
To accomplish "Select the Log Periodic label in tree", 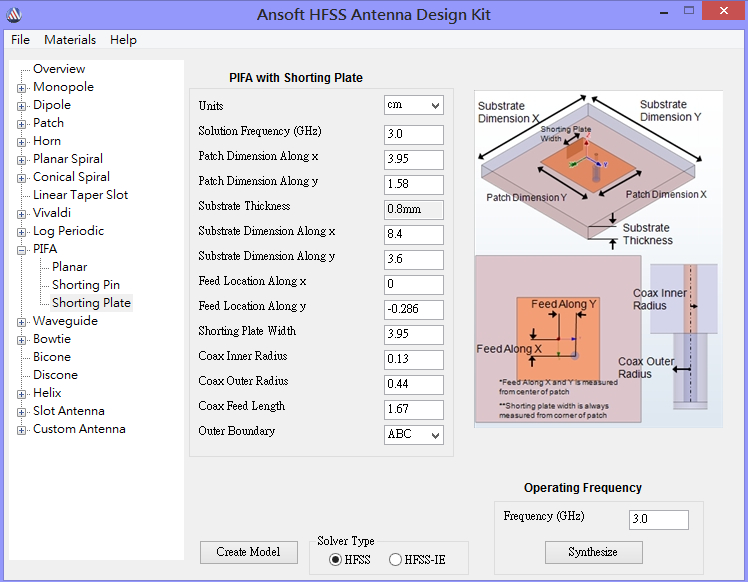I will [68, 231].
